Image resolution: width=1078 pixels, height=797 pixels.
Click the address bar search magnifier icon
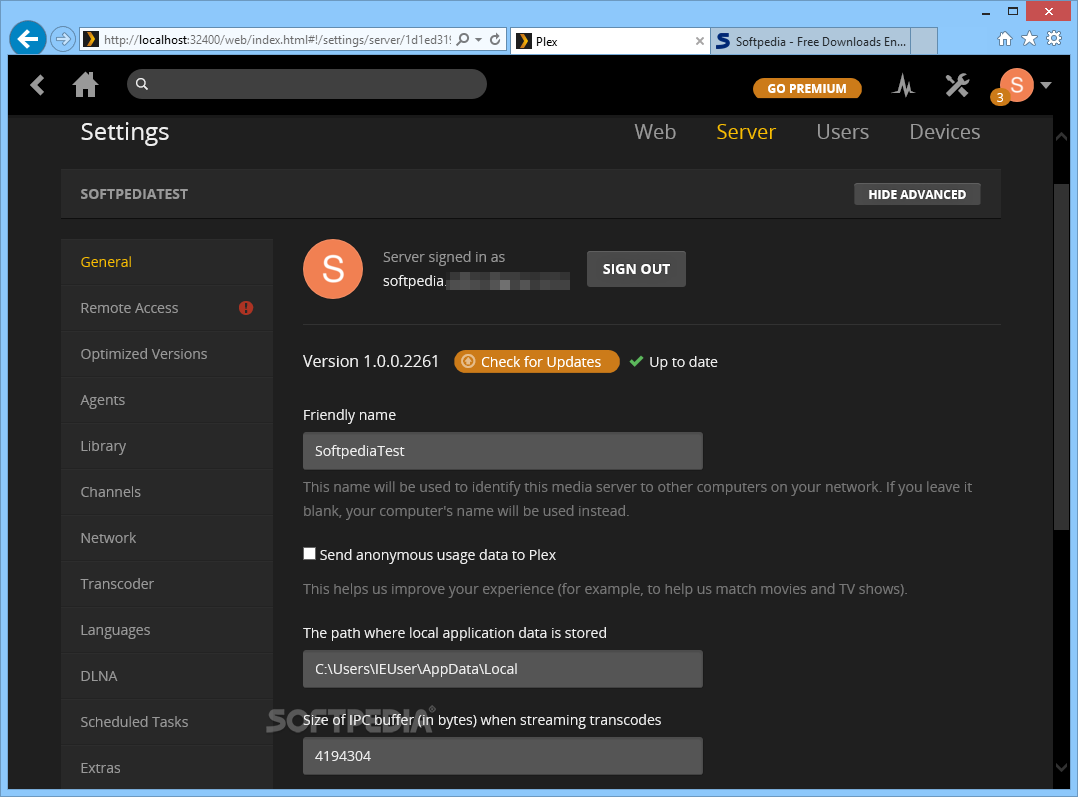[x=463, y=39]
